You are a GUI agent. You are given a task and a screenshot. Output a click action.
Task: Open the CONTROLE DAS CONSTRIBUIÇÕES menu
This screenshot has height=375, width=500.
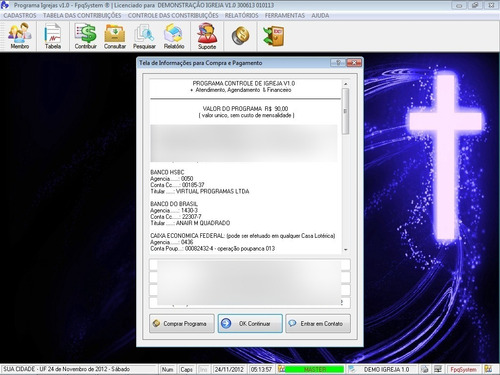pyautogui.click(x=173, y=15)
